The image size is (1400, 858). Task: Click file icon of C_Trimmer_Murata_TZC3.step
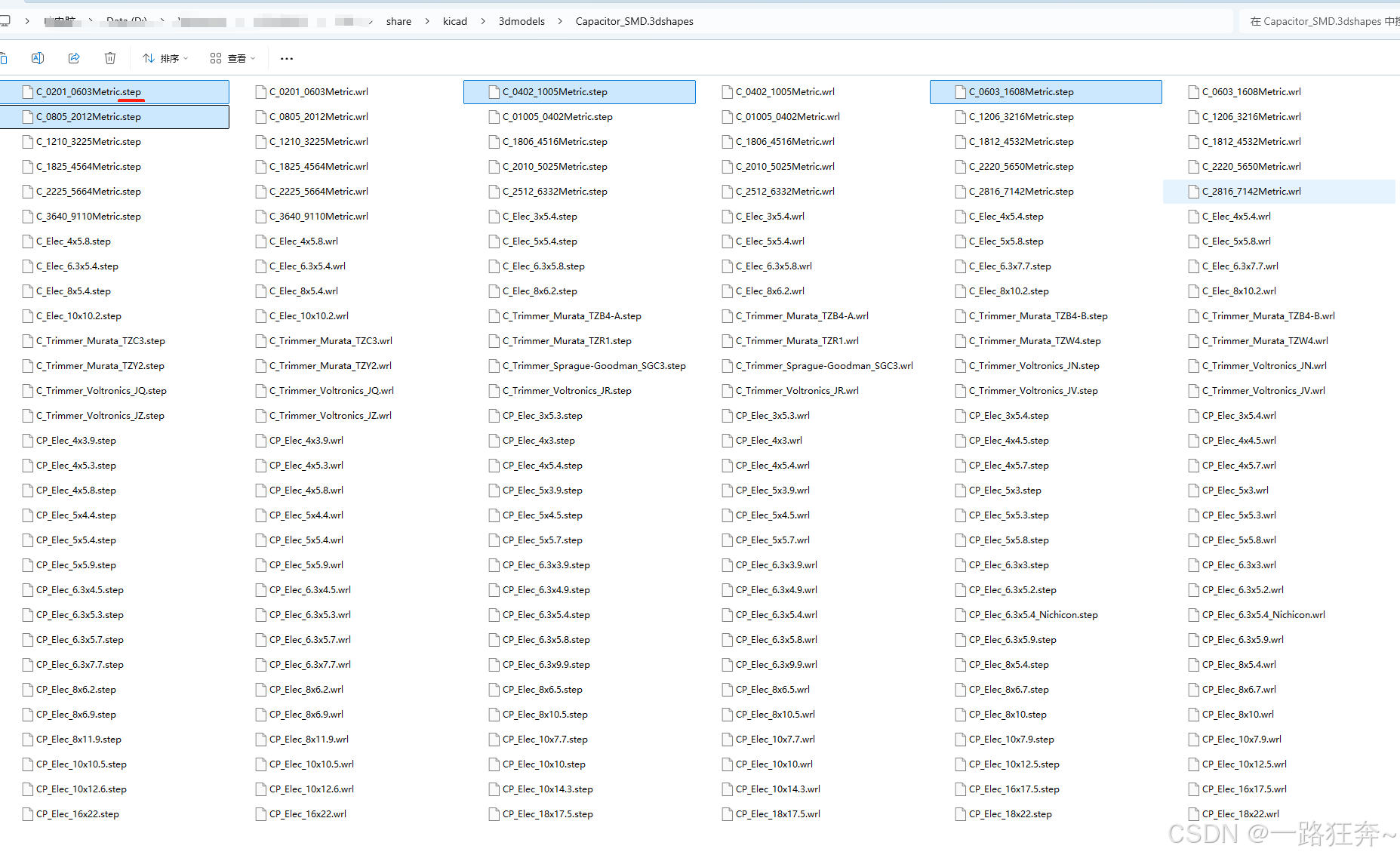point(28,341)
